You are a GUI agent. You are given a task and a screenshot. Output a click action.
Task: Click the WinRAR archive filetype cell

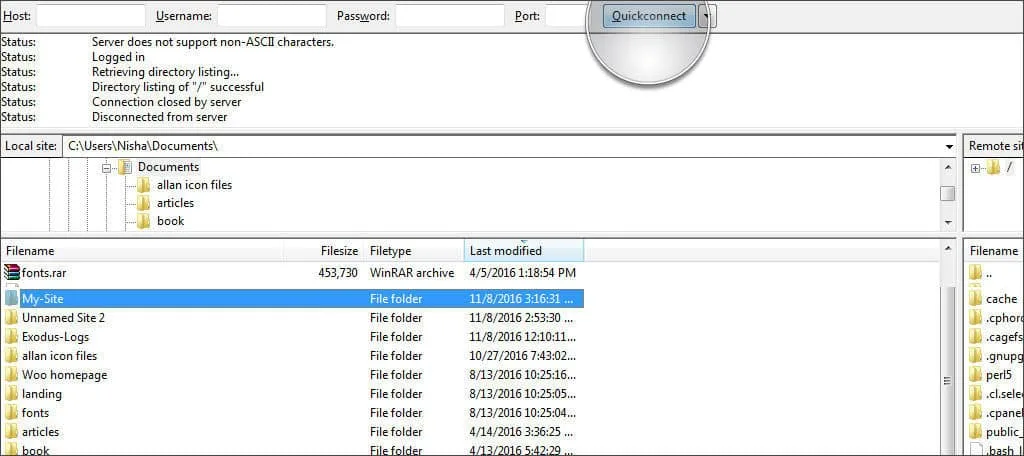coord(412,272)
